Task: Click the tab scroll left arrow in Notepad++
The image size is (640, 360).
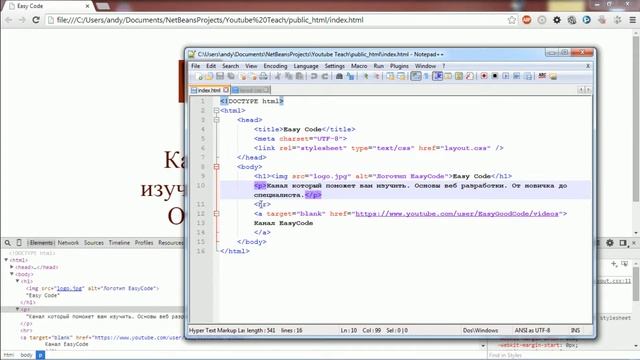Action: click(x=581, y=90)
